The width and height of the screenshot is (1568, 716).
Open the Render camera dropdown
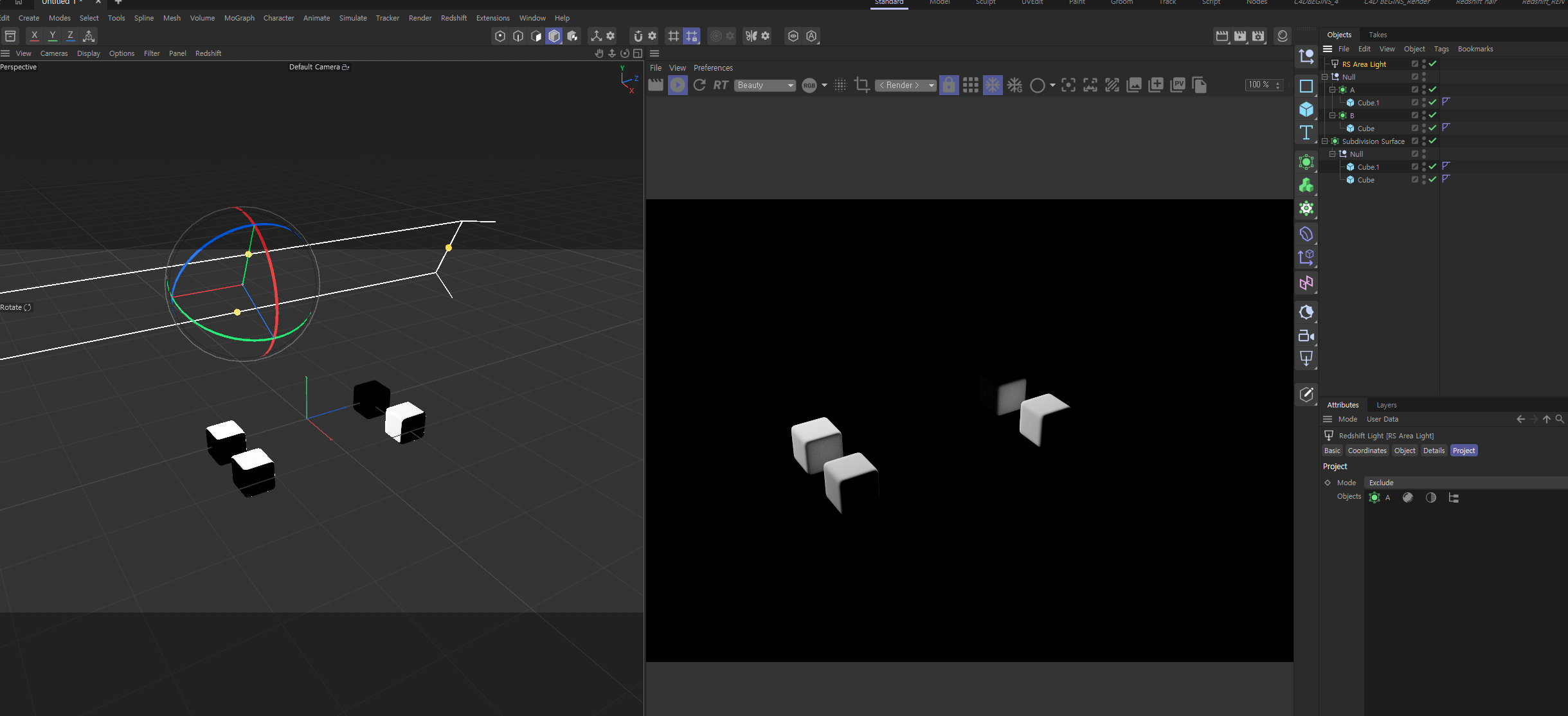click(906, 85)
